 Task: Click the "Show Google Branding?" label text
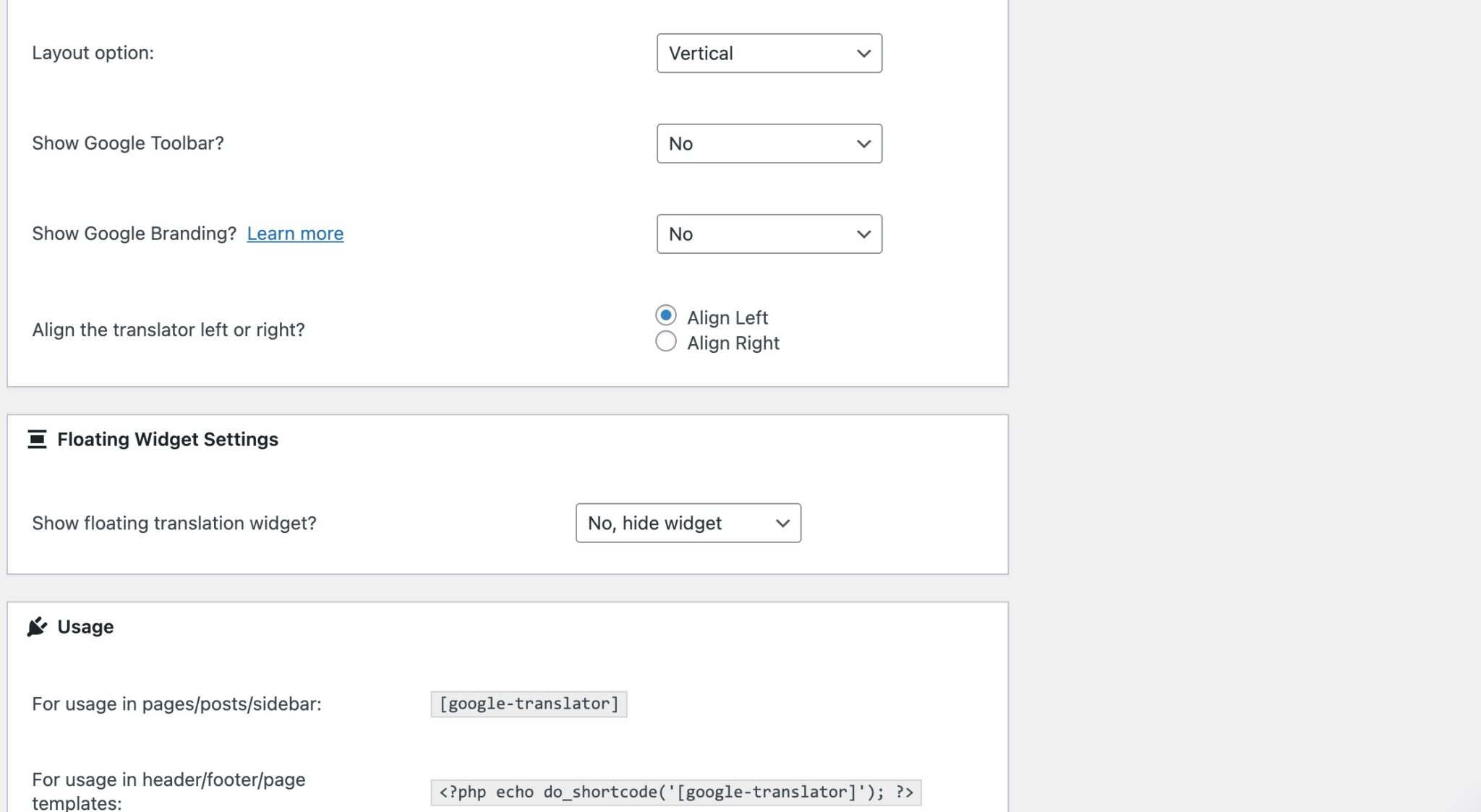(x=134, y=234)
